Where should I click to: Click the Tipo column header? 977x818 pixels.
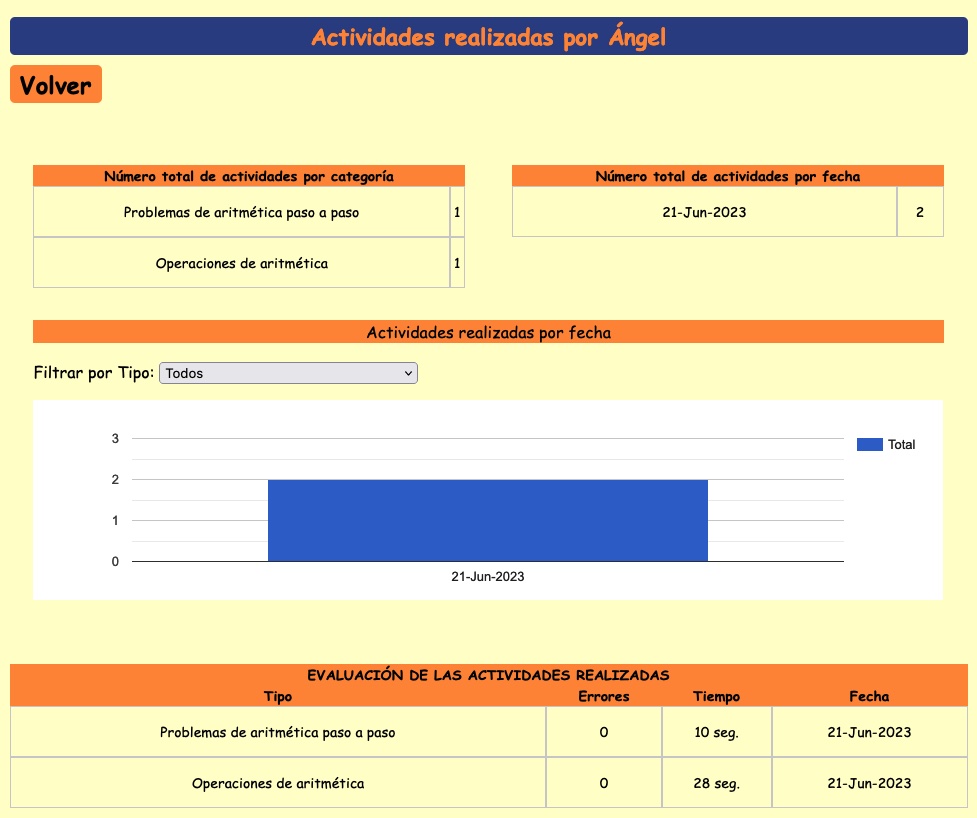pos(278,696)
